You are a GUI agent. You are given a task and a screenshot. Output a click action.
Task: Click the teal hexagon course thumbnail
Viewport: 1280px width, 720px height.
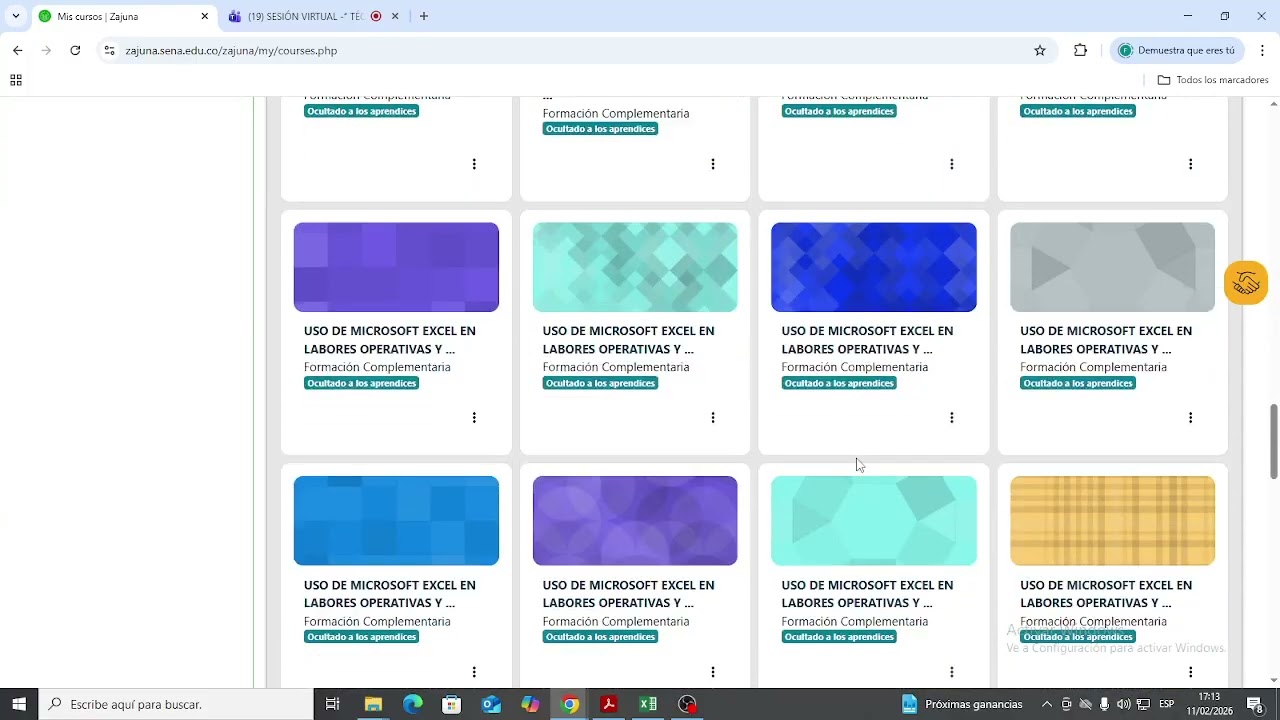[874, 521]
